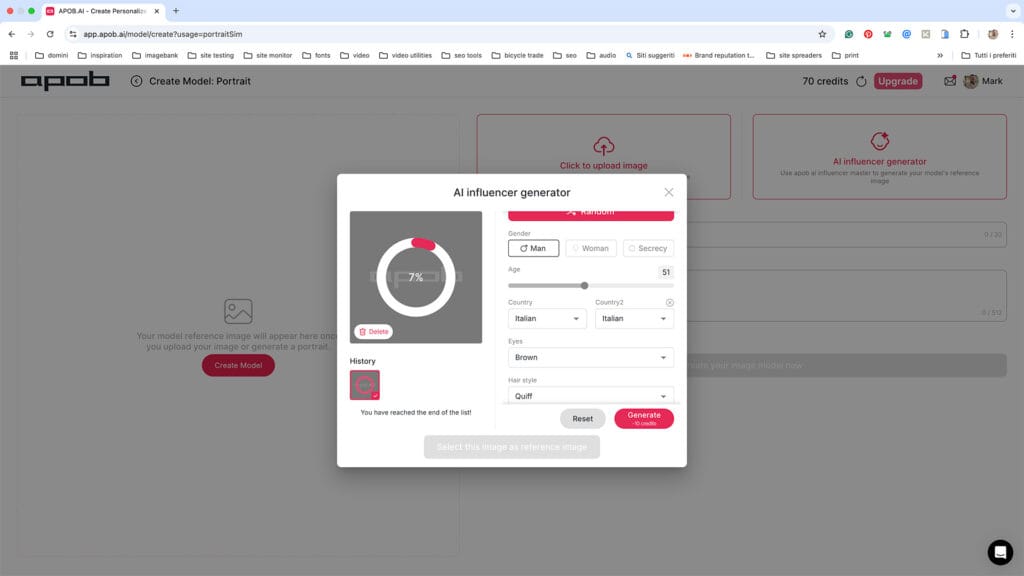This screenshot has width=1024, height=576.
Task: Click the back arrow beside Create Model: Portrait
Action: coord(136,81)
